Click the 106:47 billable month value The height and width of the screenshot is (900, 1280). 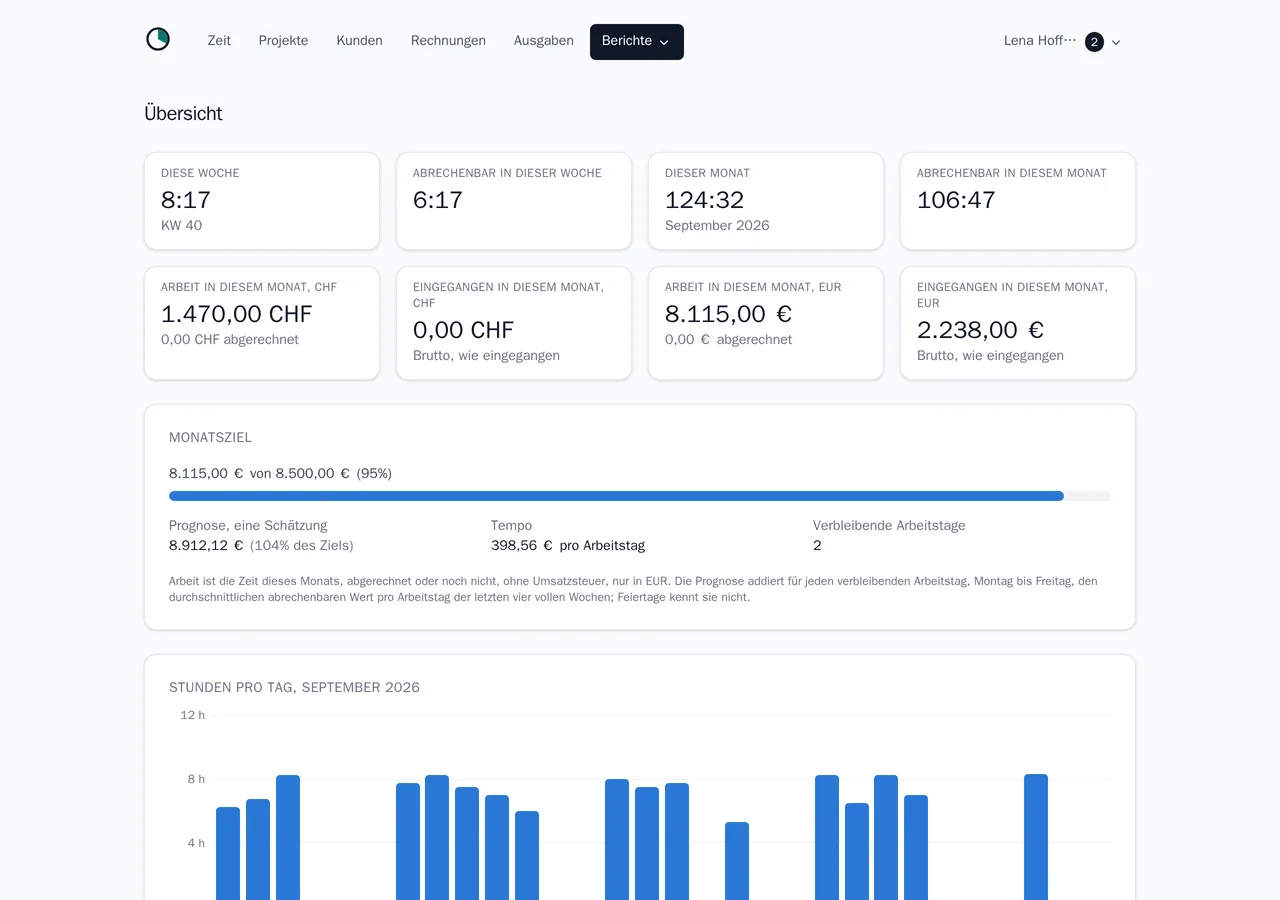956,200
